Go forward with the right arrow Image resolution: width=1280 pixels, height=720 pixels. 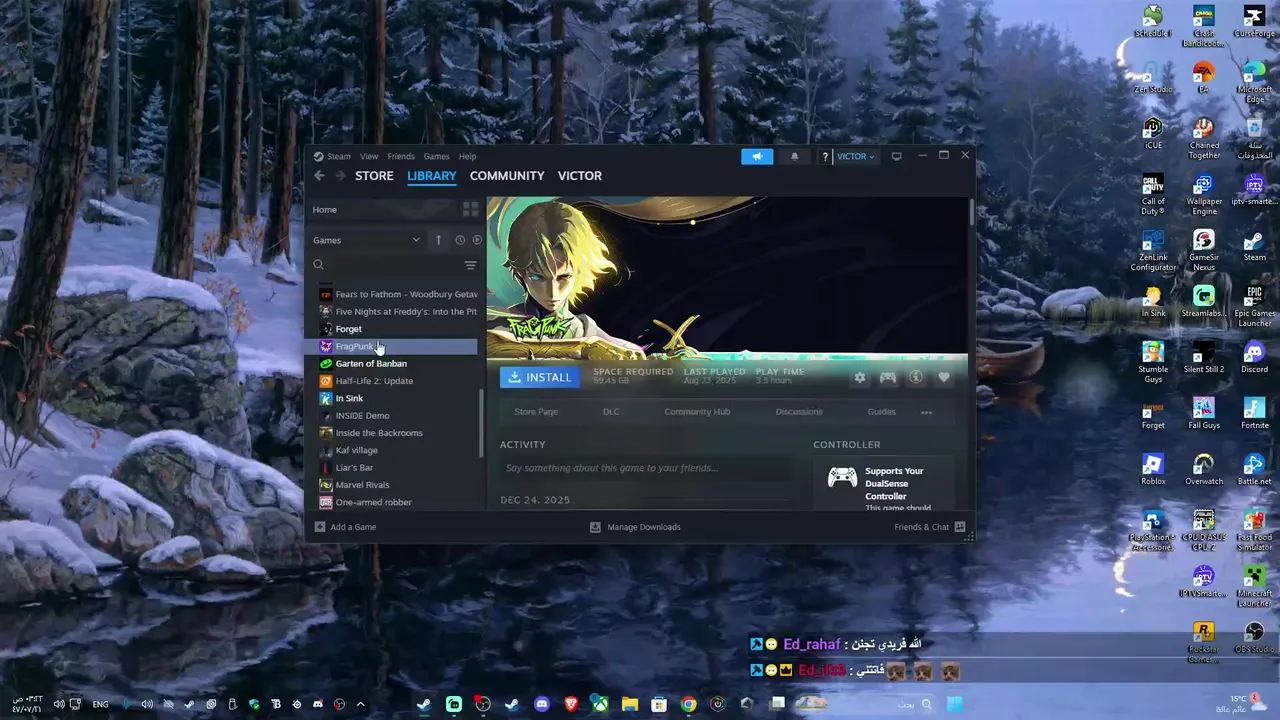pos(340,176)
